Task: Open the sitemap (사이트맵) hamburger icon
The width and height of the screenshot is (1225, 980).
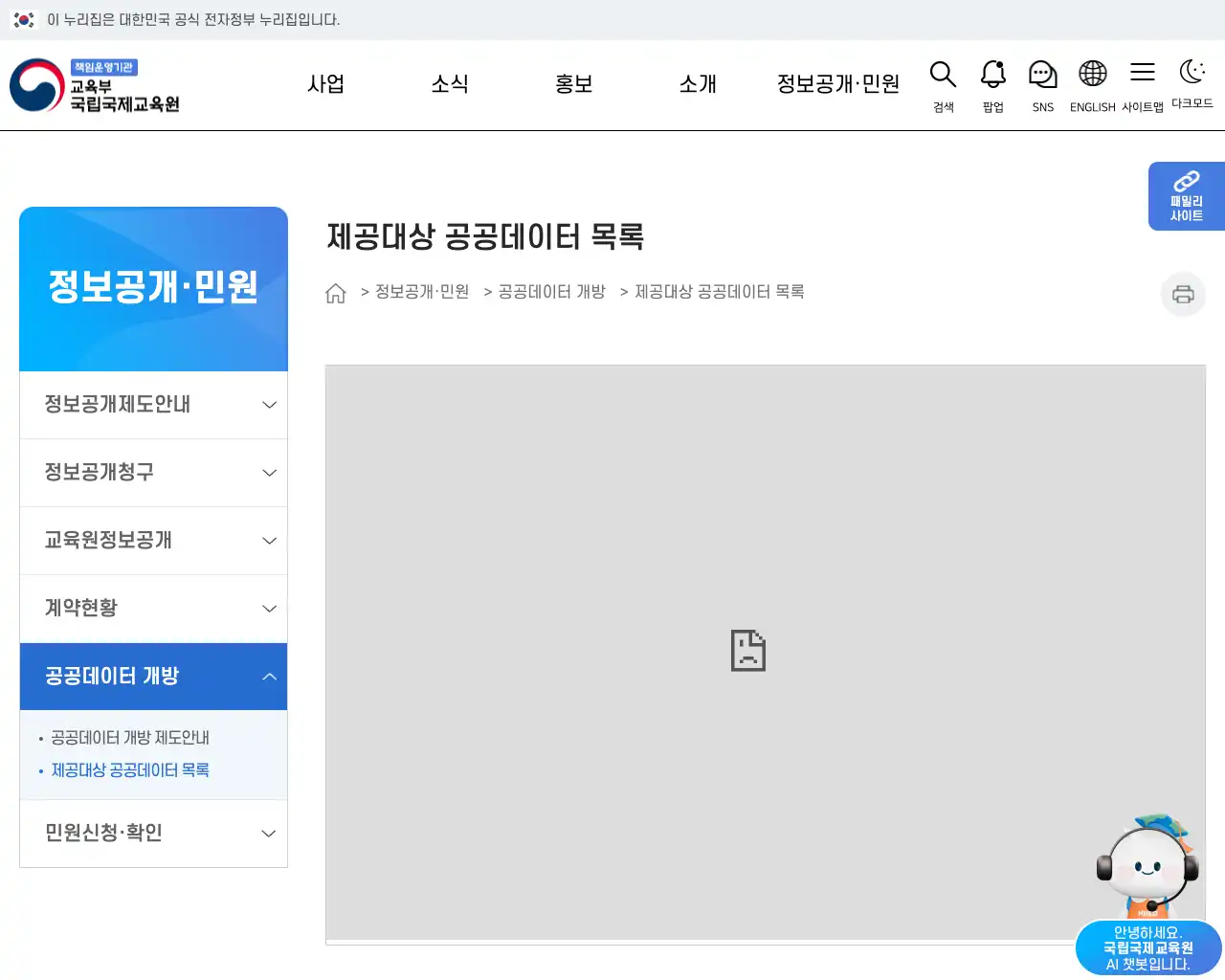Action: pos(1143,86)
